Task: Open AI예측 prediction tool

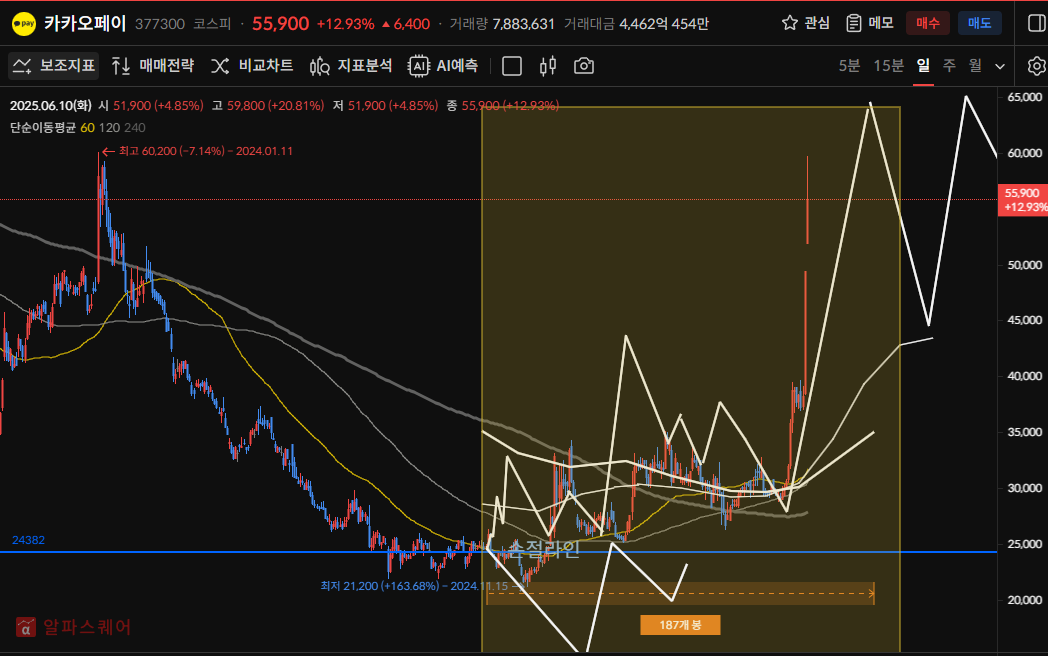Action: [x=443, y=66]
